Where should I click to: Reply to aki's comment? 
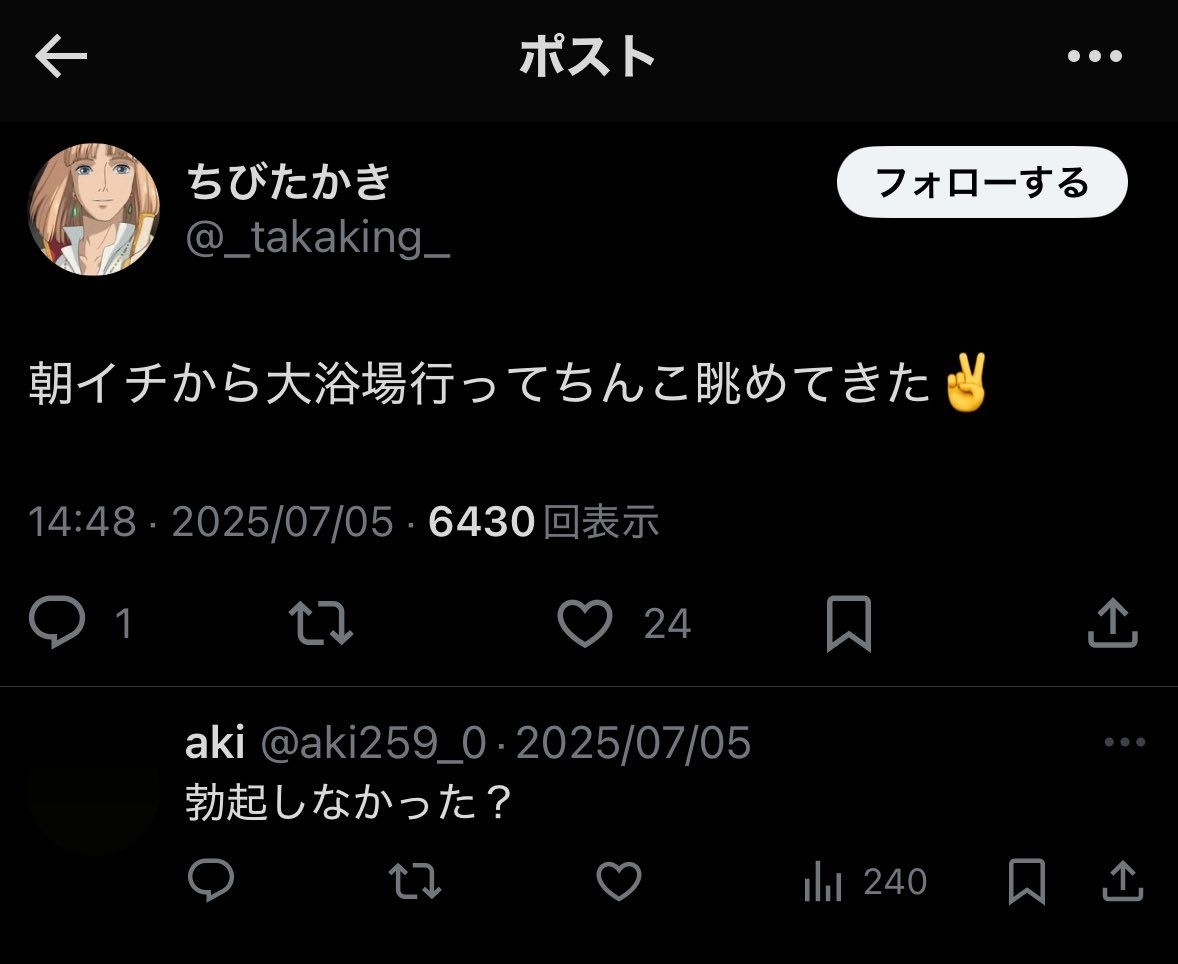(211, 880)
